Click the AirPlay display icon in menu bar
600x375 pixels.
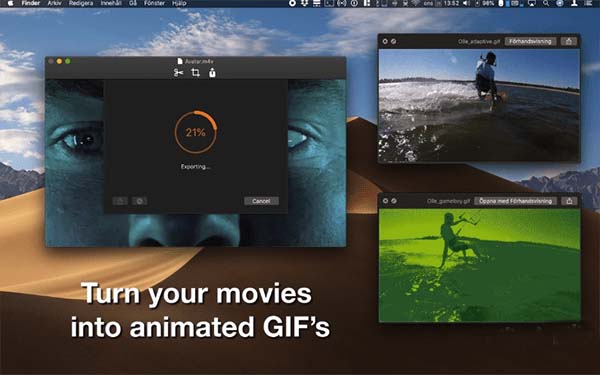(x=532, y=3)
